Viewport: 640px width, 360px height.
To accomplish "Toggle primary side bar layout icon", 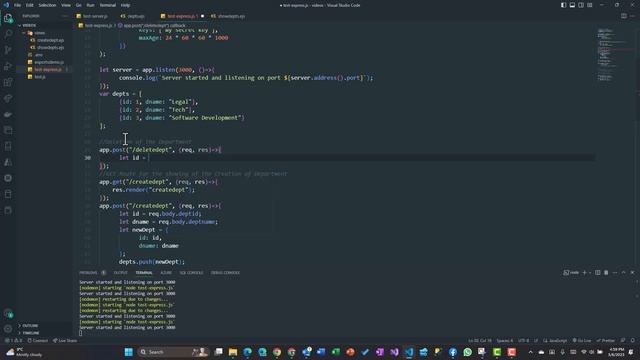I will tap(563, 5).
